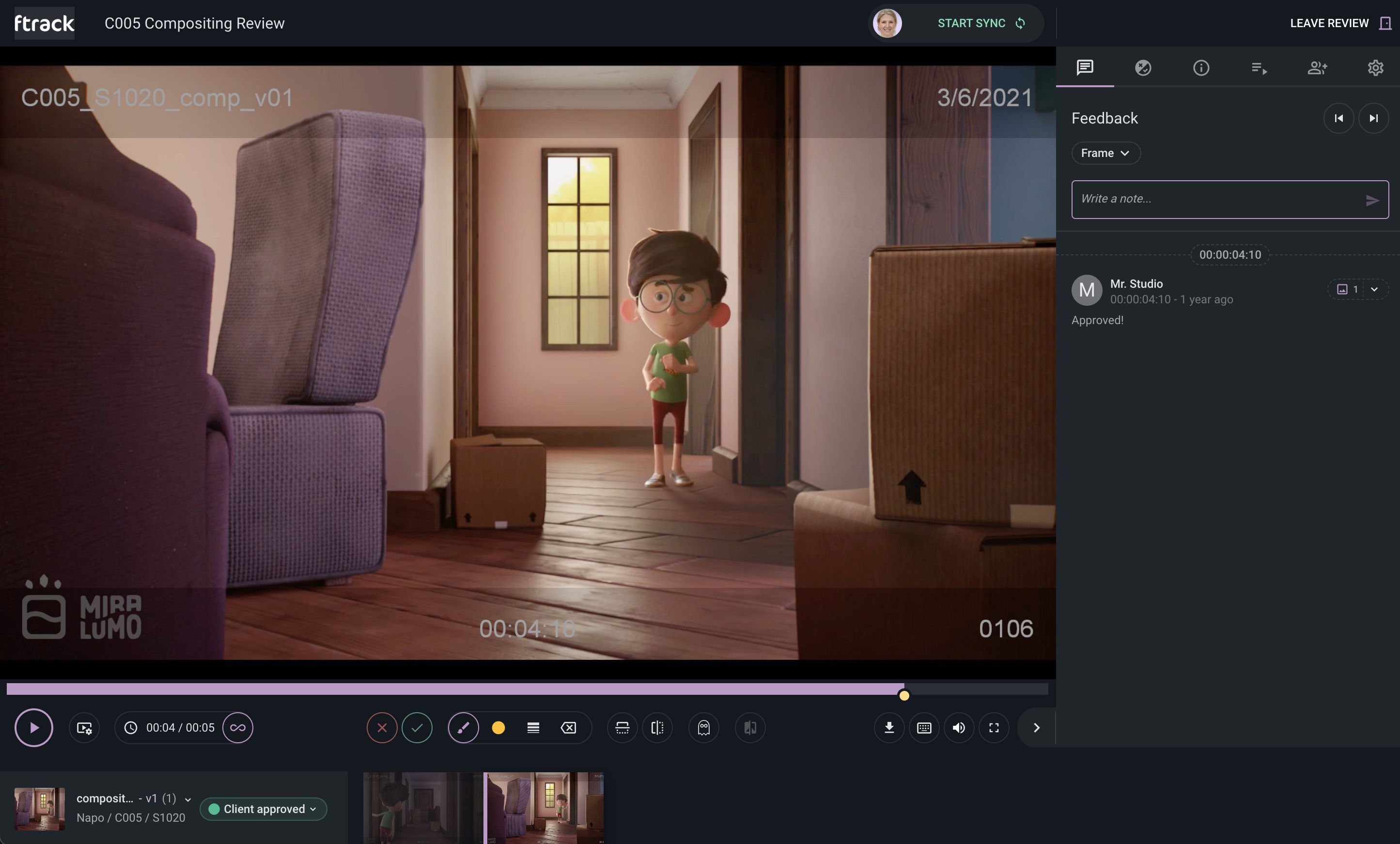The image size is (1400, 844).
Task: Open the Frame dropdown
Action: (1105, 153)
